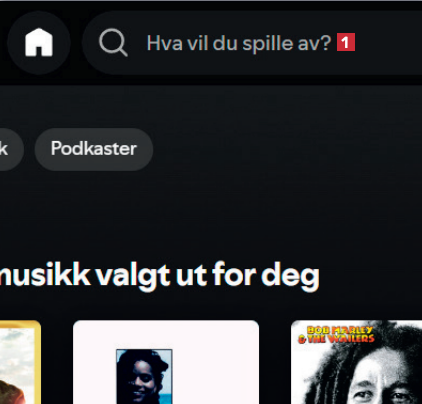Image resolution: width=422 pixels, height=404 pixels.
Task: Click the round dark button surrounding the home icon
Action: (39, 42)
